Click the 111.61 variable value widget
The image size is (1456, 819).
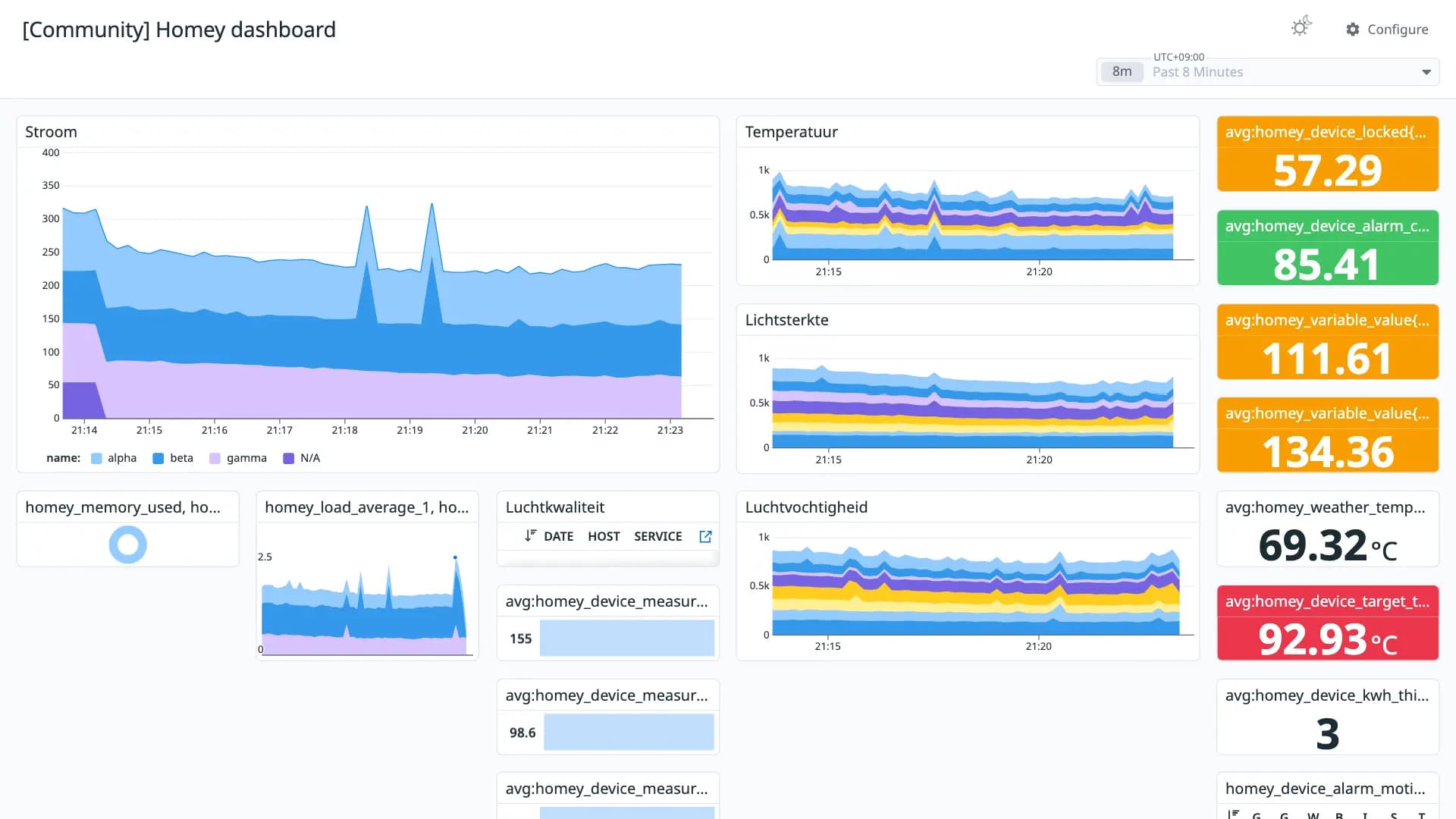(x=1327, y=342)
